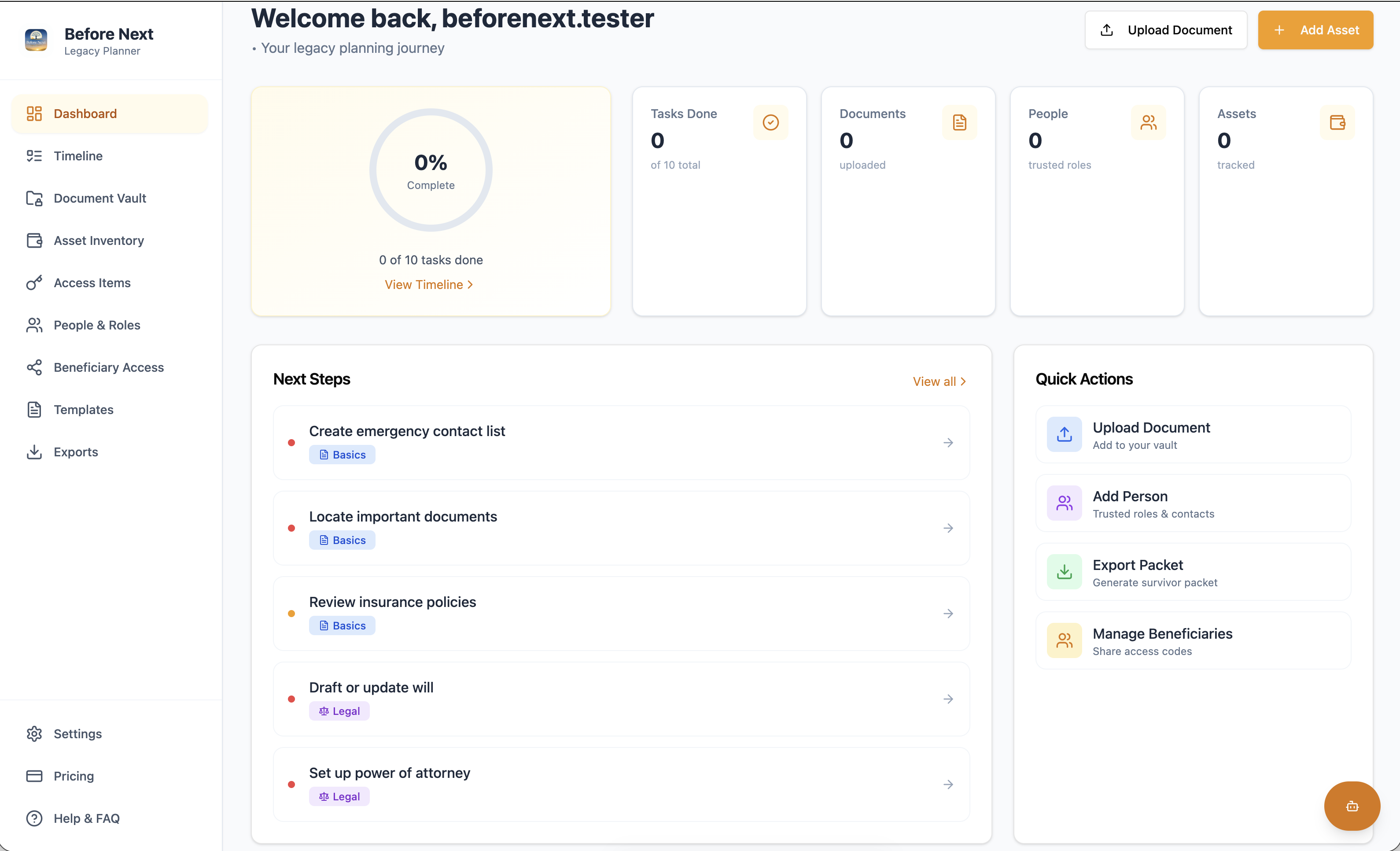Click the yellow Manage Beneficiaries icon
The width and height of the screenshot is (1400, 851).
[1064, 640]
